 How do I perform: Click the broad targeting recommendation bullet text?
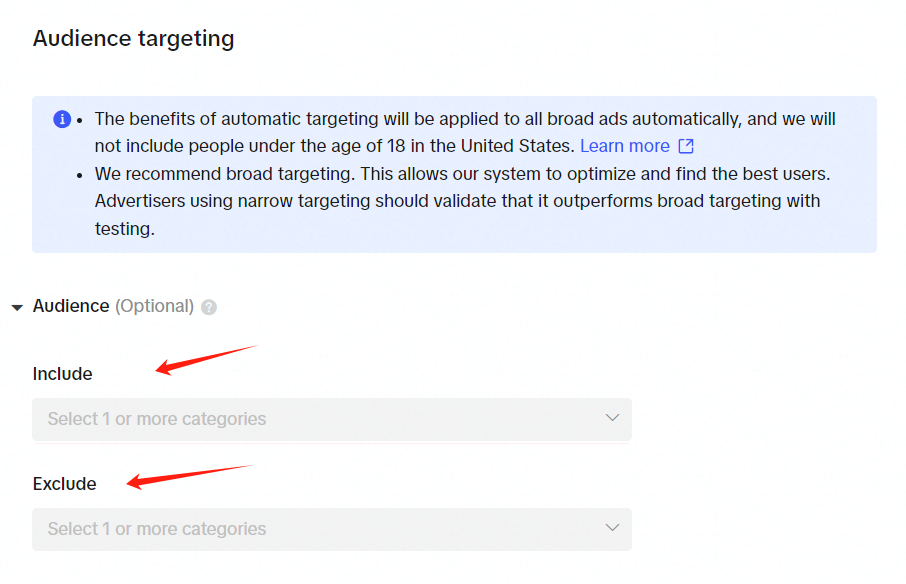point(462,201)
